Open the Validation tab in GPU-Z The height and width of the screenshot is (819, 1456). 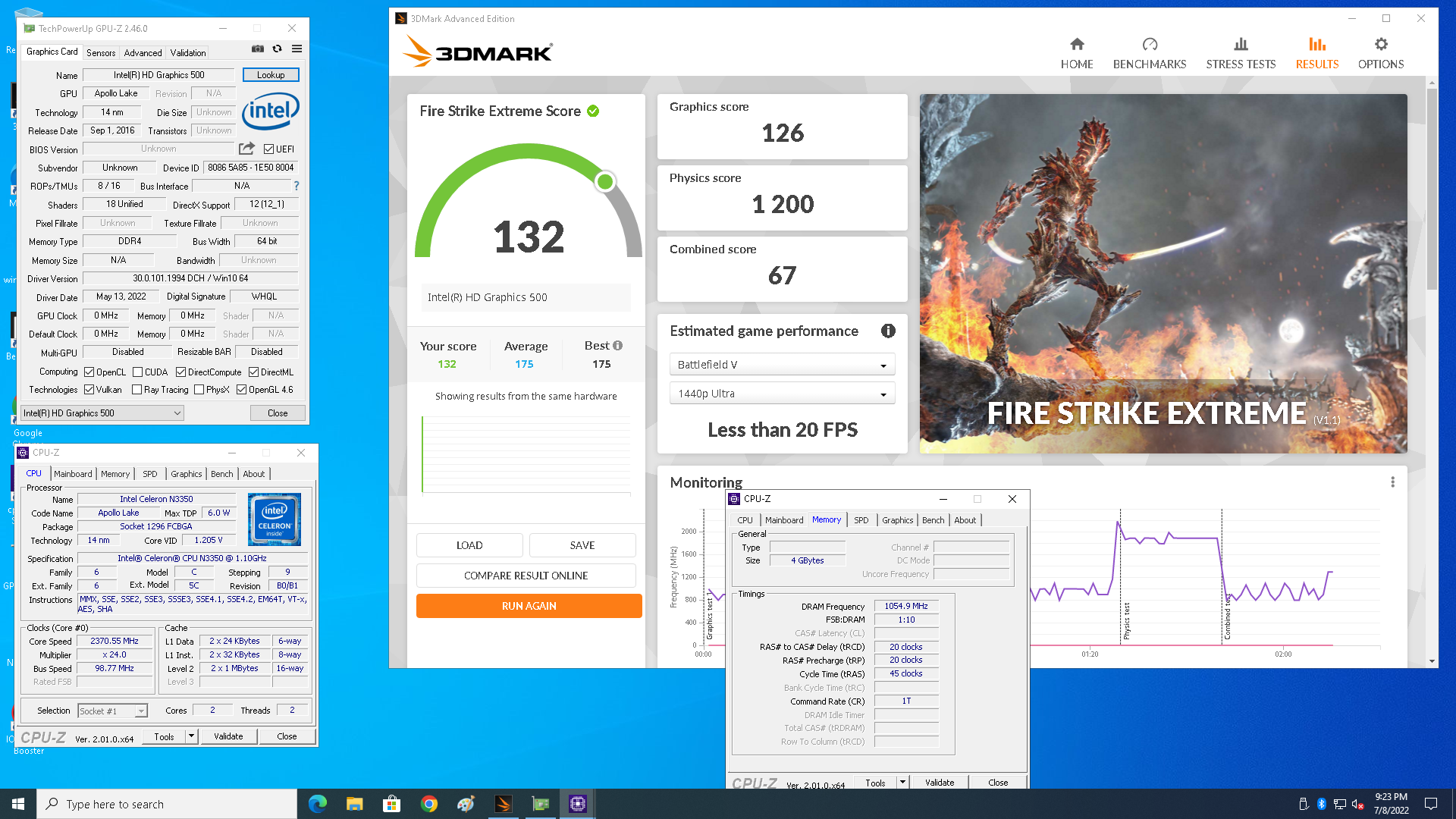click(187, 53)
